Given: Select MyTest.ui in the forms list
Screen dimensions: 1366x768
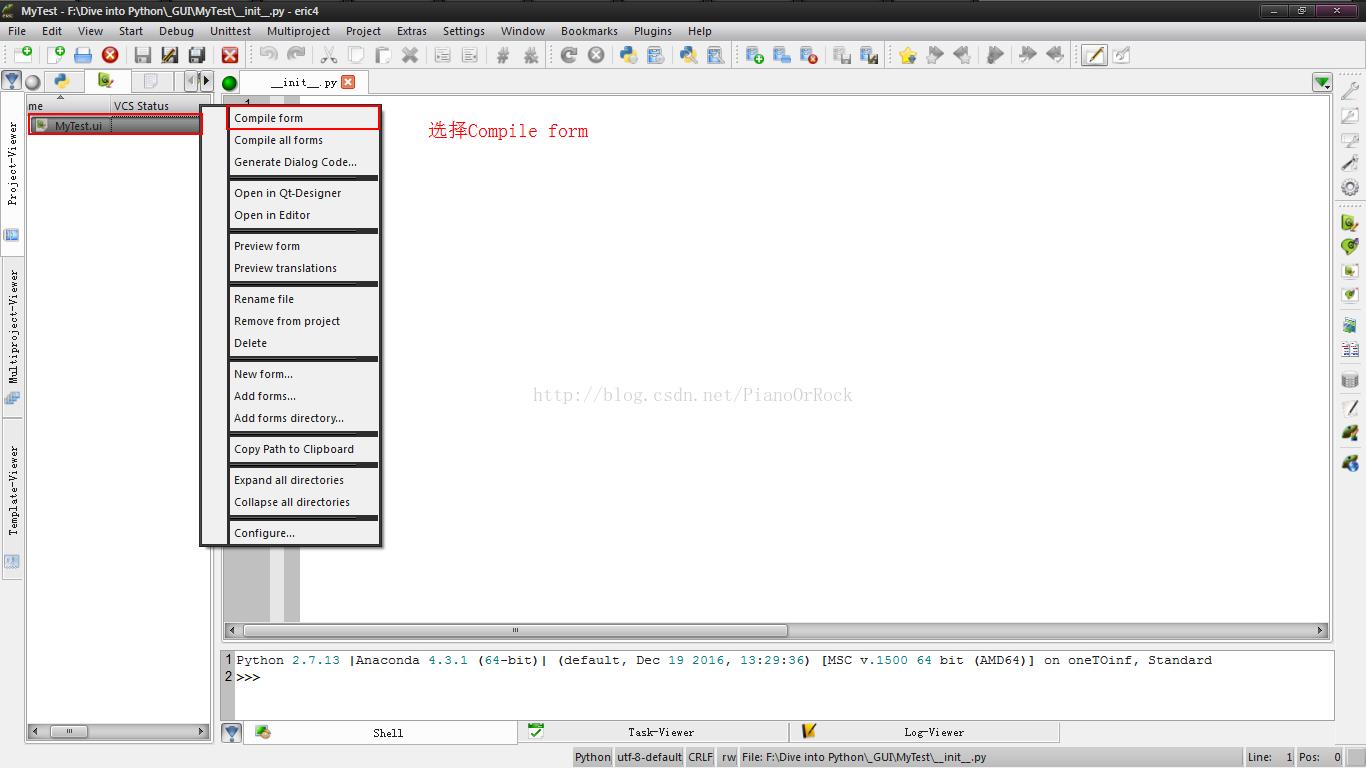Looking at the screenshot, I should click(x=114, y=126).
